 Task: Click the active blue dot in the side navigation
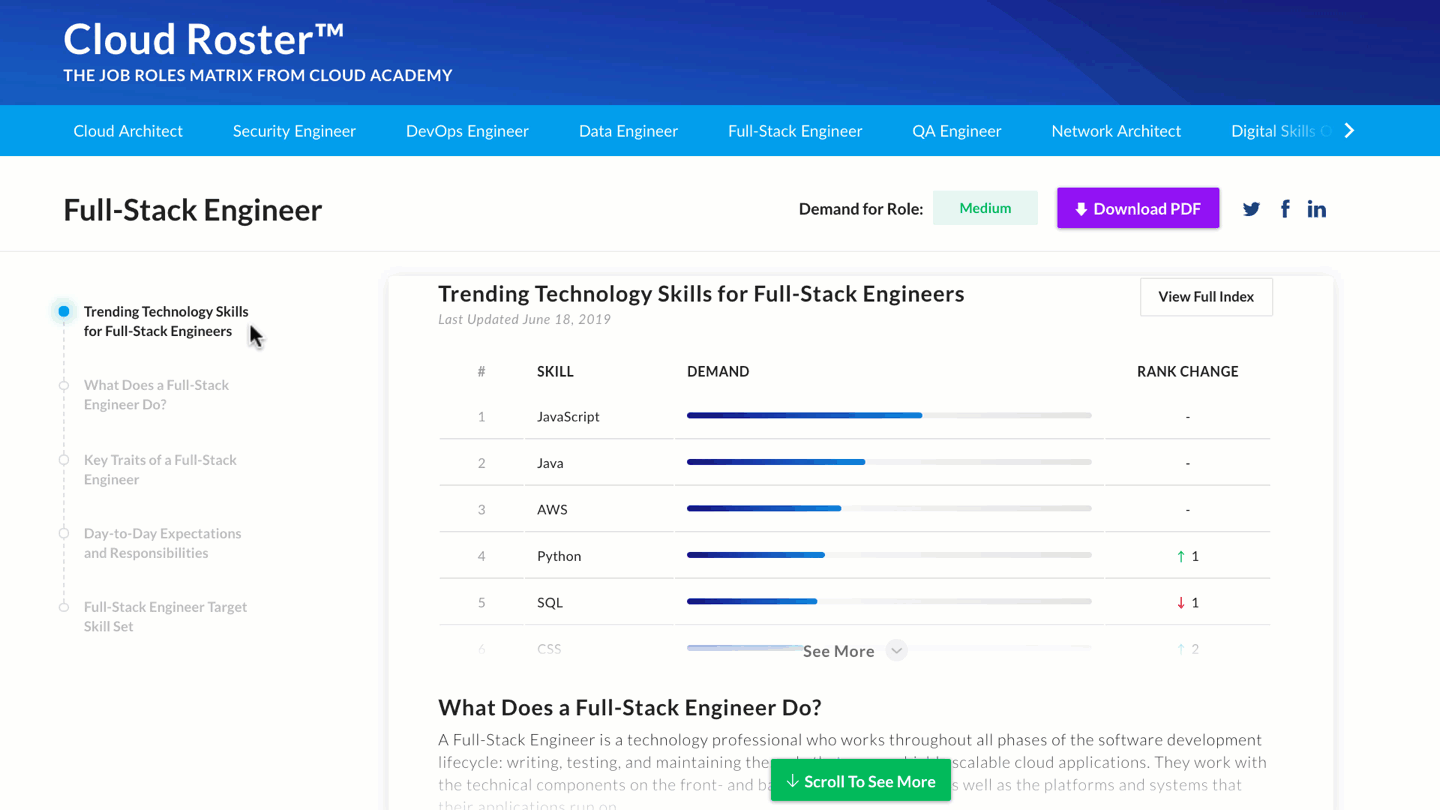(x=63, y=311)
